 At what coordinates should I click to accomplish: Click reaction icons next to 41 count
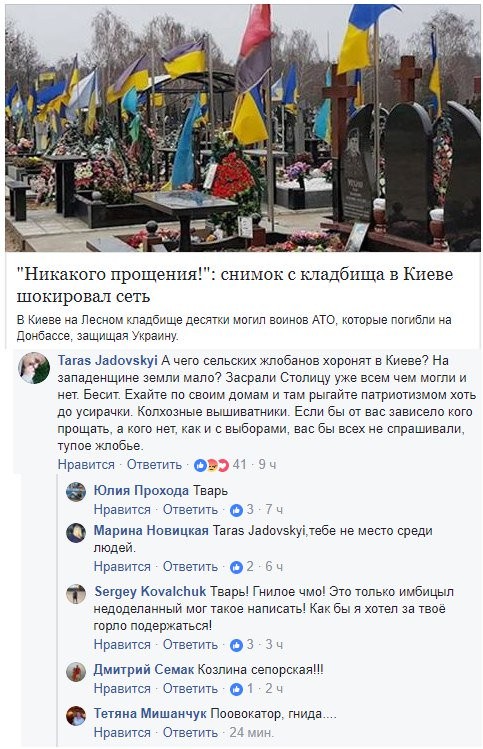212,465
